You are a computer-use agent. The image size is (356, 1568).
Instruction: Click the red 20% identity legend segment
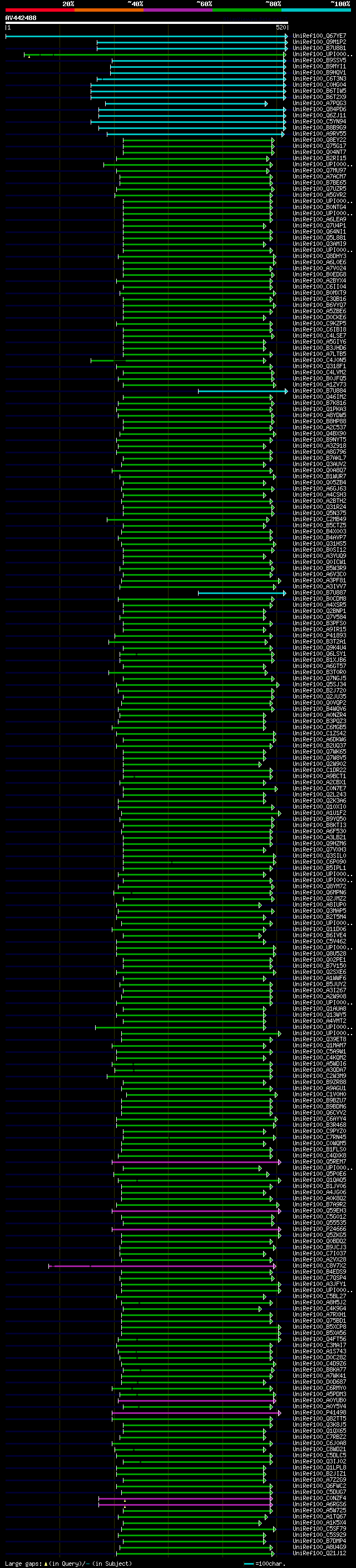coord(39,10)
